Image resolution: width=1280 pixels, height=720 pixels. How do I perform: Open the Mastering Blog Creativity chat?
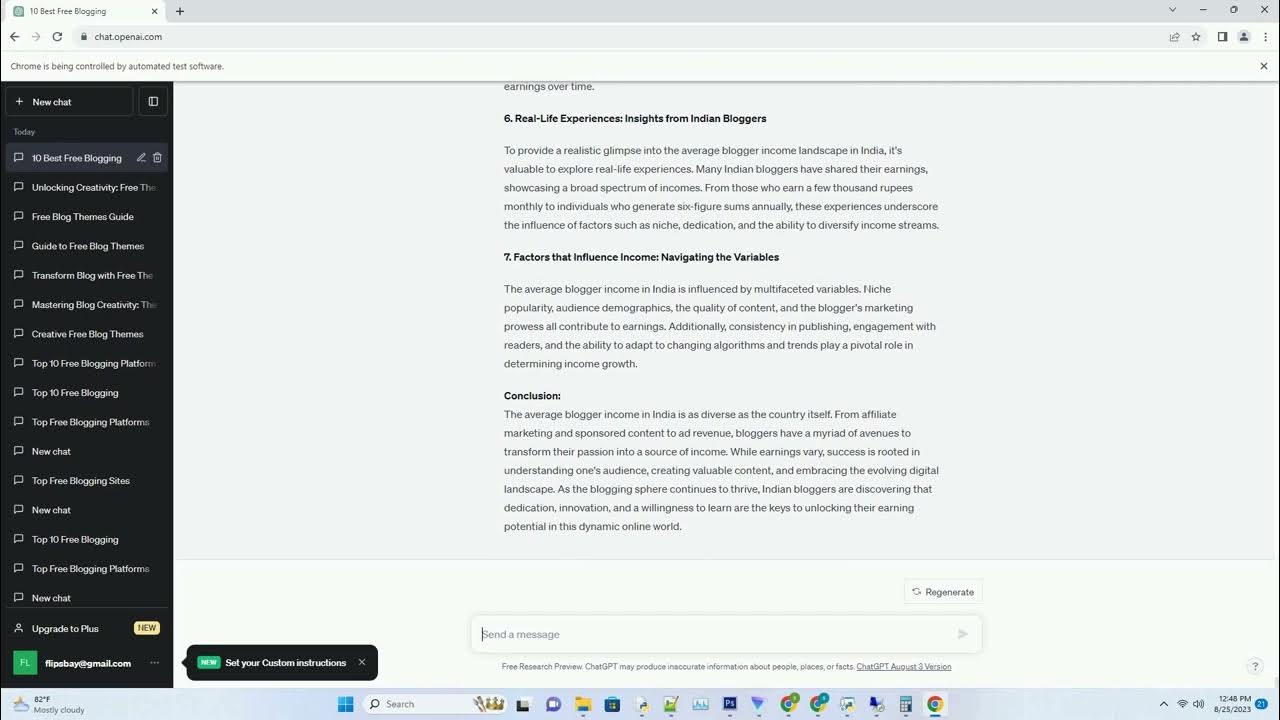pos(86,304)
